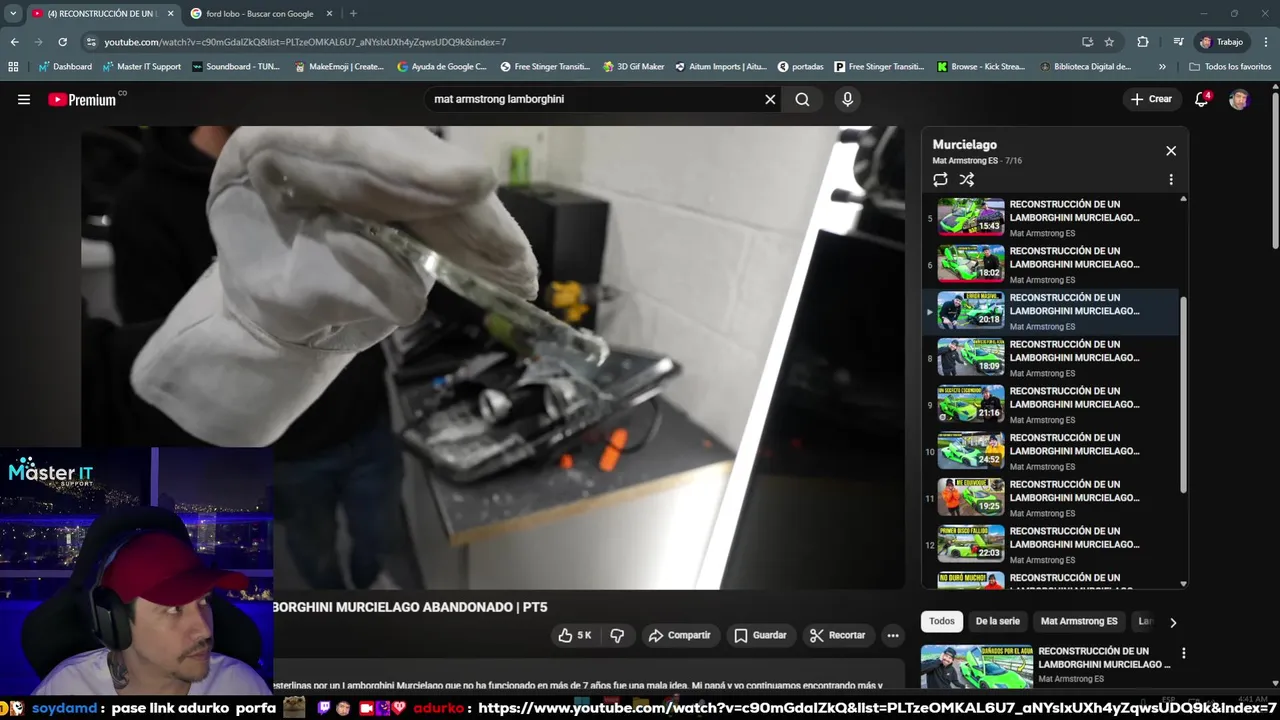This screenshot has height=720, width=1280.
Task: Click the magnifier search button
Action: tap(802, 99)
